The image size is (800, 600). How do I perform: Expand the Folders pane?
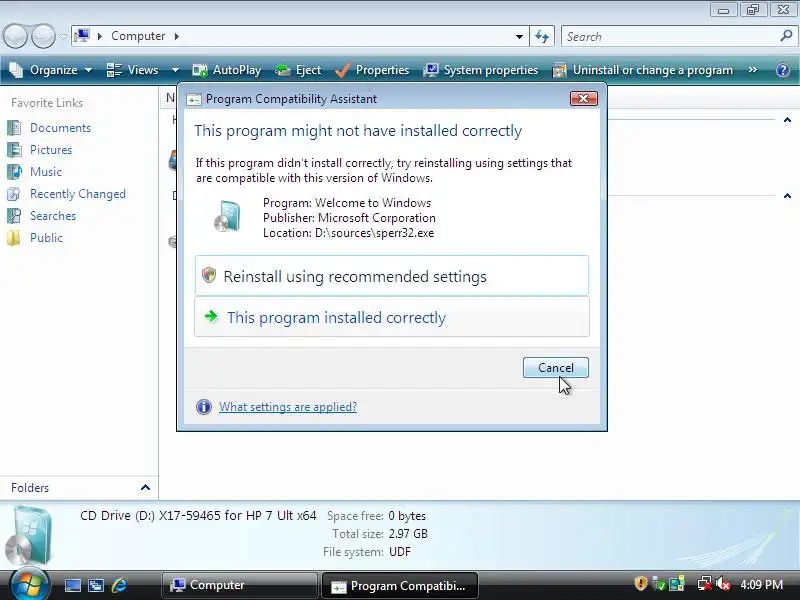pos(145,487)
